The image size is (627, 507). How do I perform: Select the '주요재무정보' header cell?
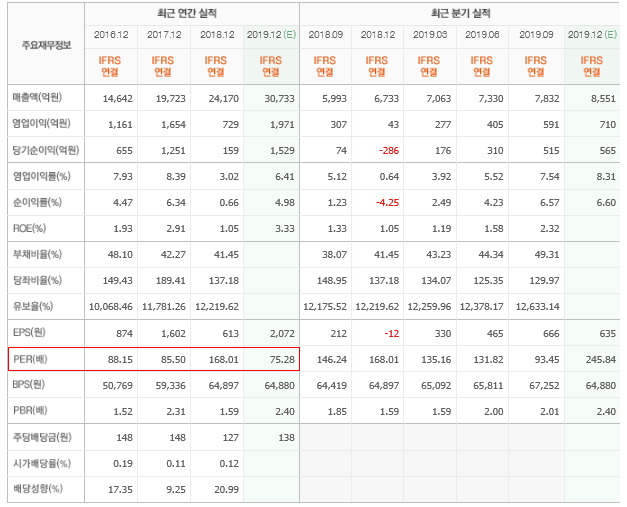click(46, 45)
